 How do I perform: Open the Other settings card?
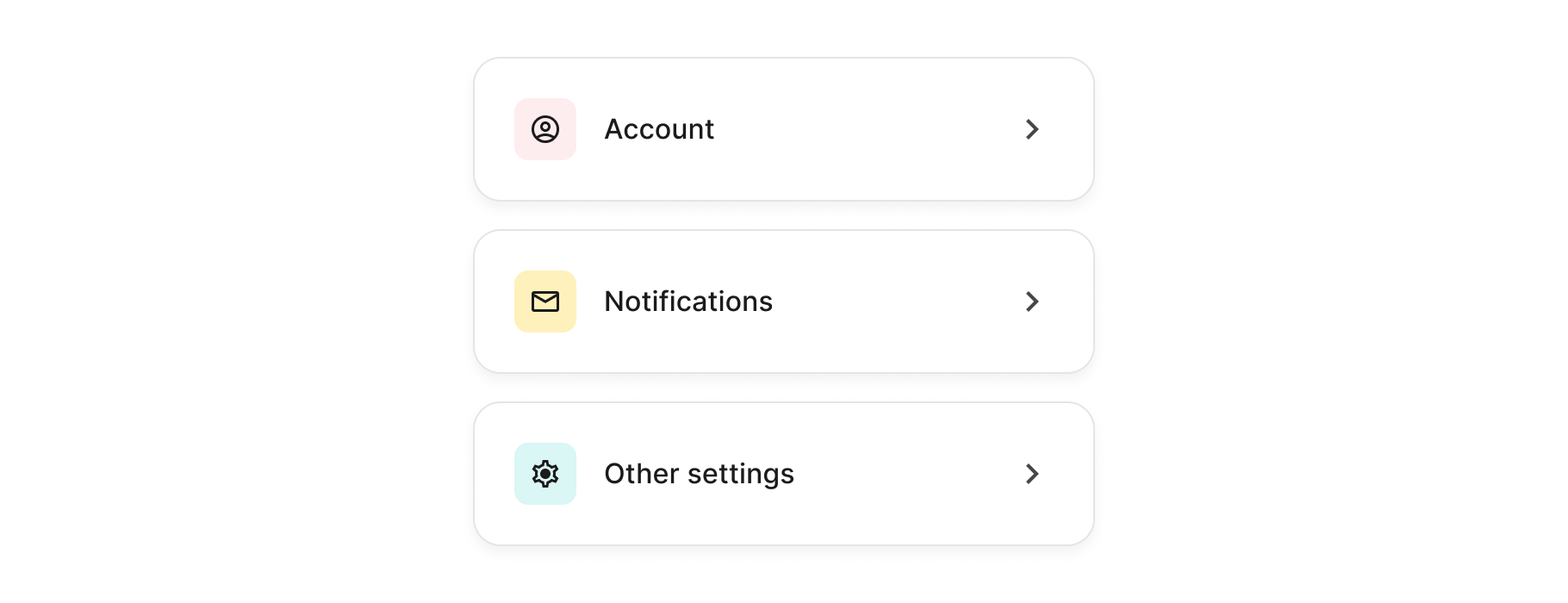click(784, 474)
